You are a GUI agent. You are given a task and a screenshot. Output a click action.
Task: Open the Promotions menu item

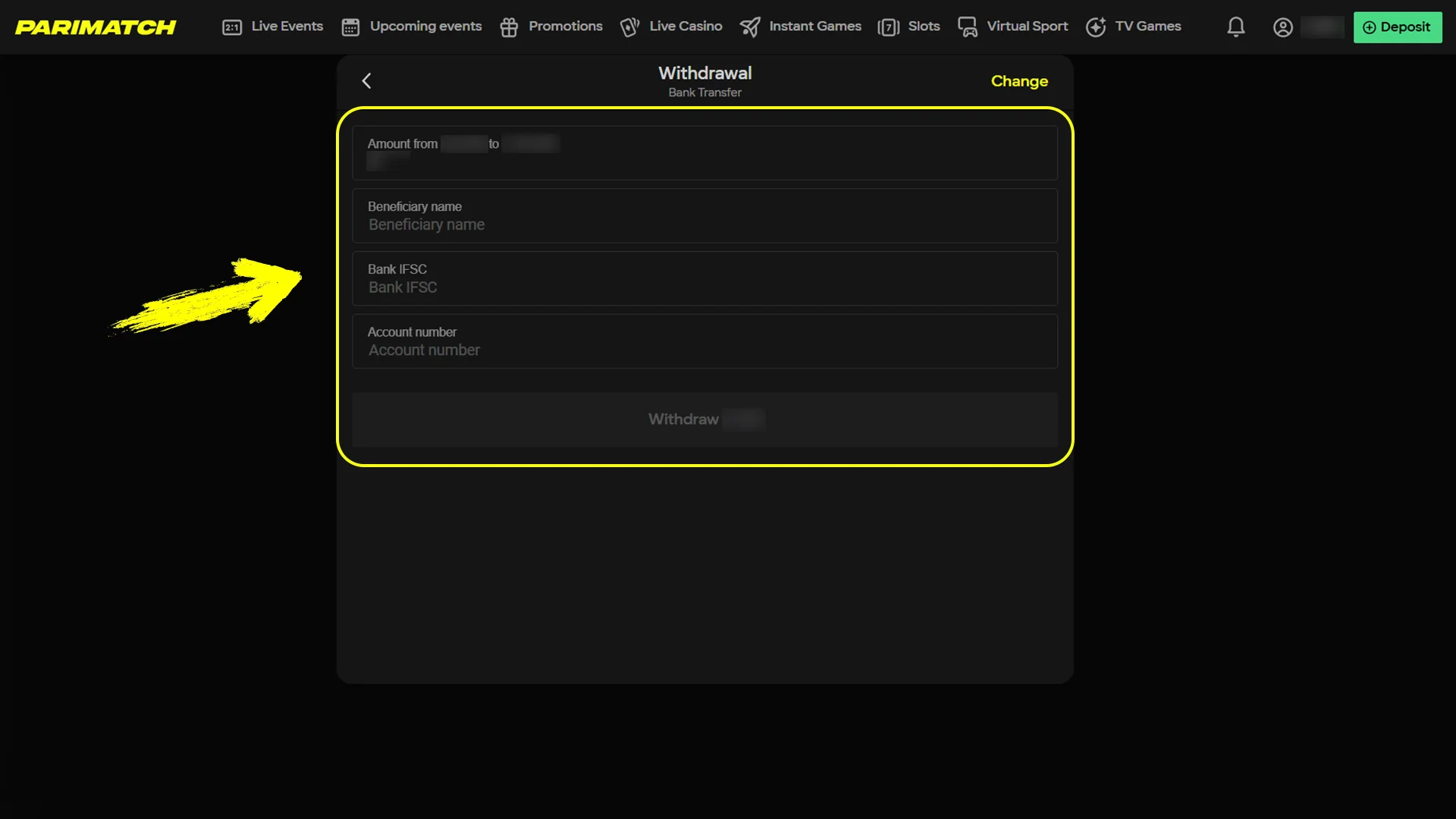pyautogui.click(x=565, y=27)
